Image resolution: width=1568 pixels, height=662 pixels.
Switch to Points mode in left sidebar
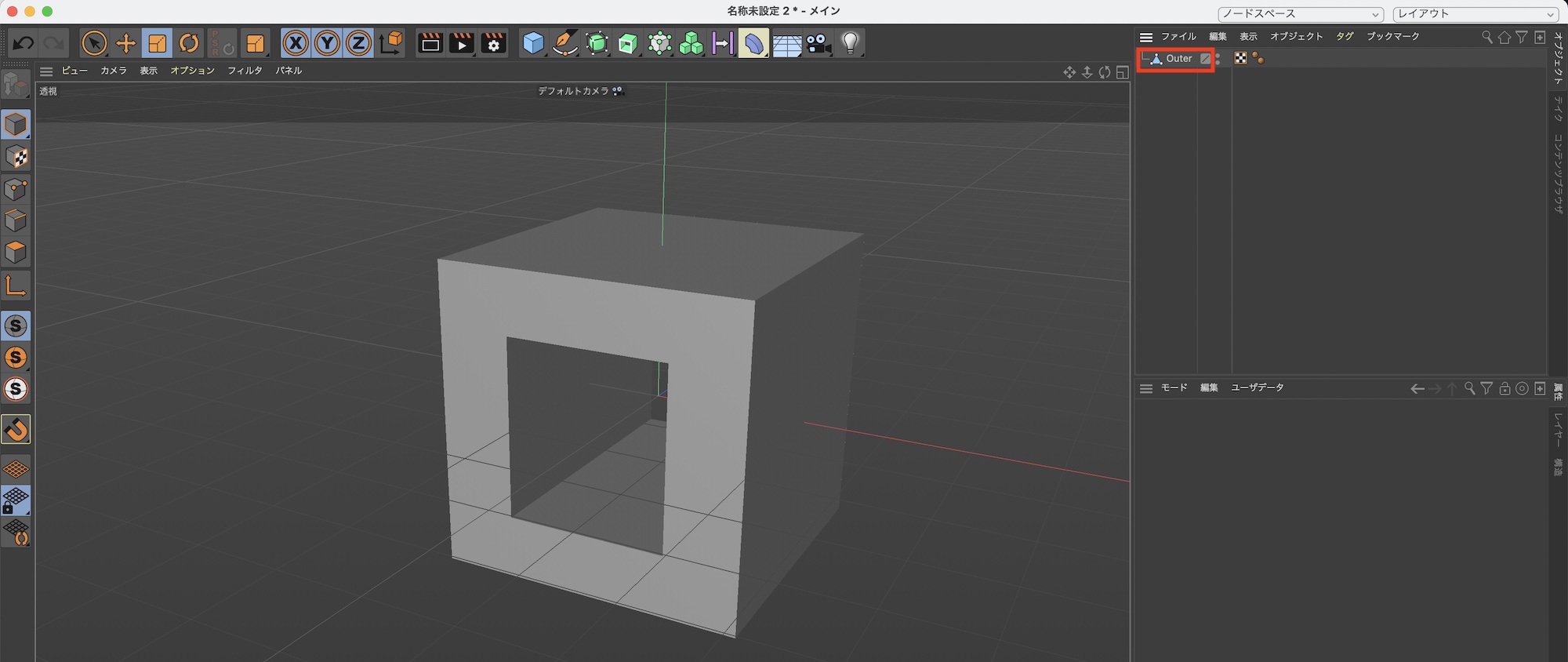tap(16, 189)
